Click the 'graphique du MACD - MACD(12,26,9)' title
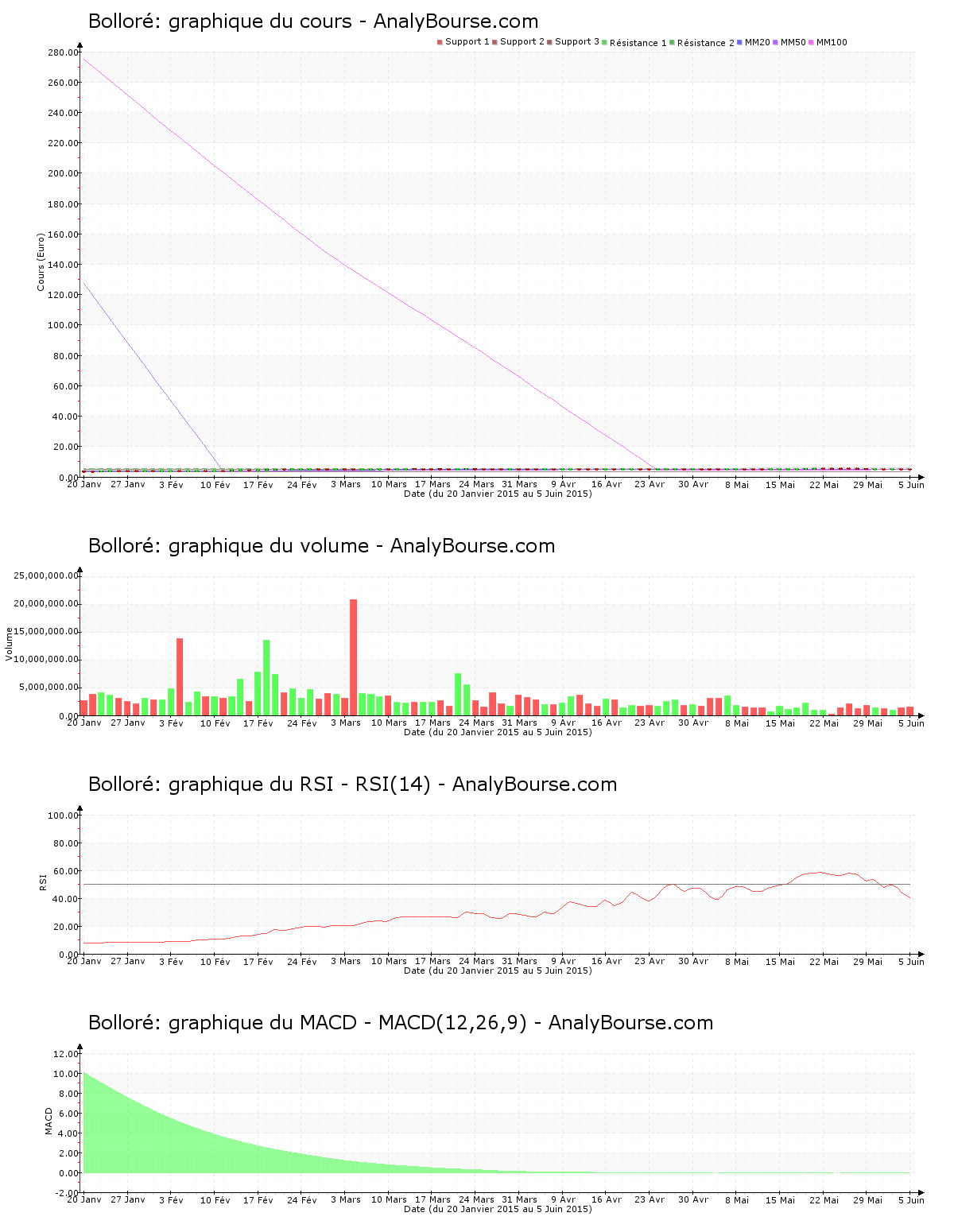Screen dimensions: 954x1232 point(401,1023)
